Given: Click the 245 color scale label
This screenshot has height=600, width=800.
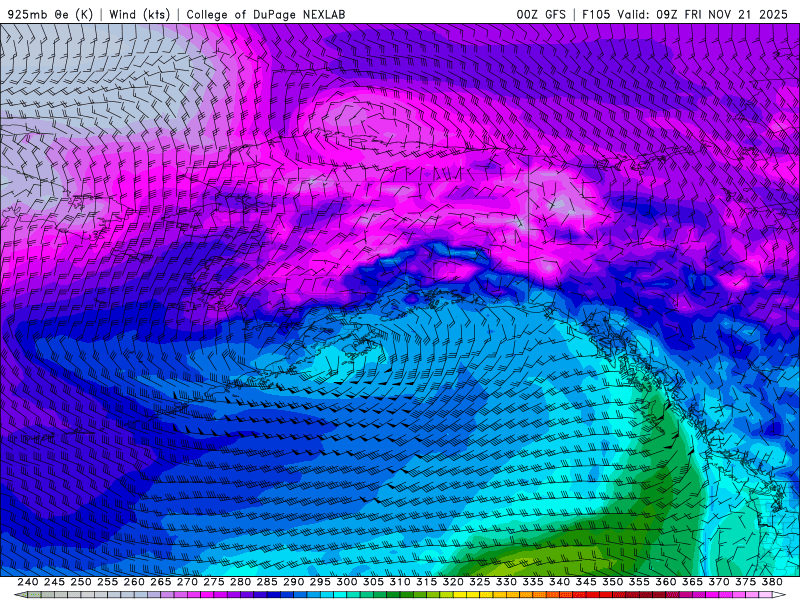Looking at the screenshot, I should [x=54, y=582].
